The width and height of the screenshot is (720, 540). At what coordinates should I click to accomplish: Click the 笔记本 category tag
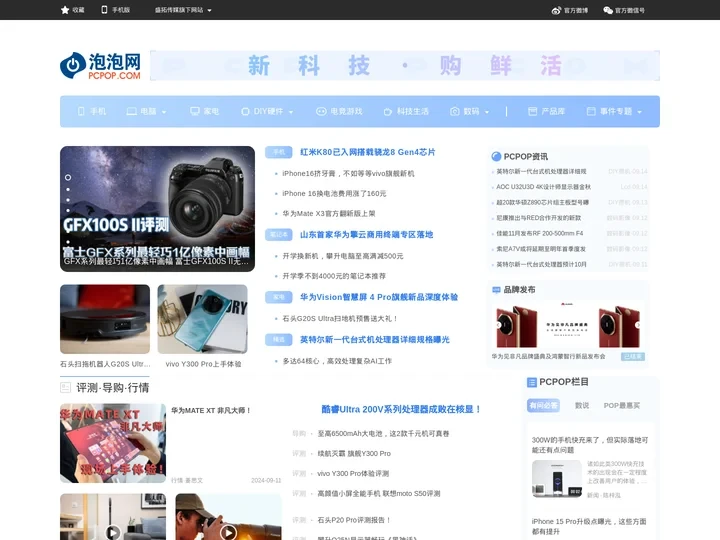pos(279,235)
